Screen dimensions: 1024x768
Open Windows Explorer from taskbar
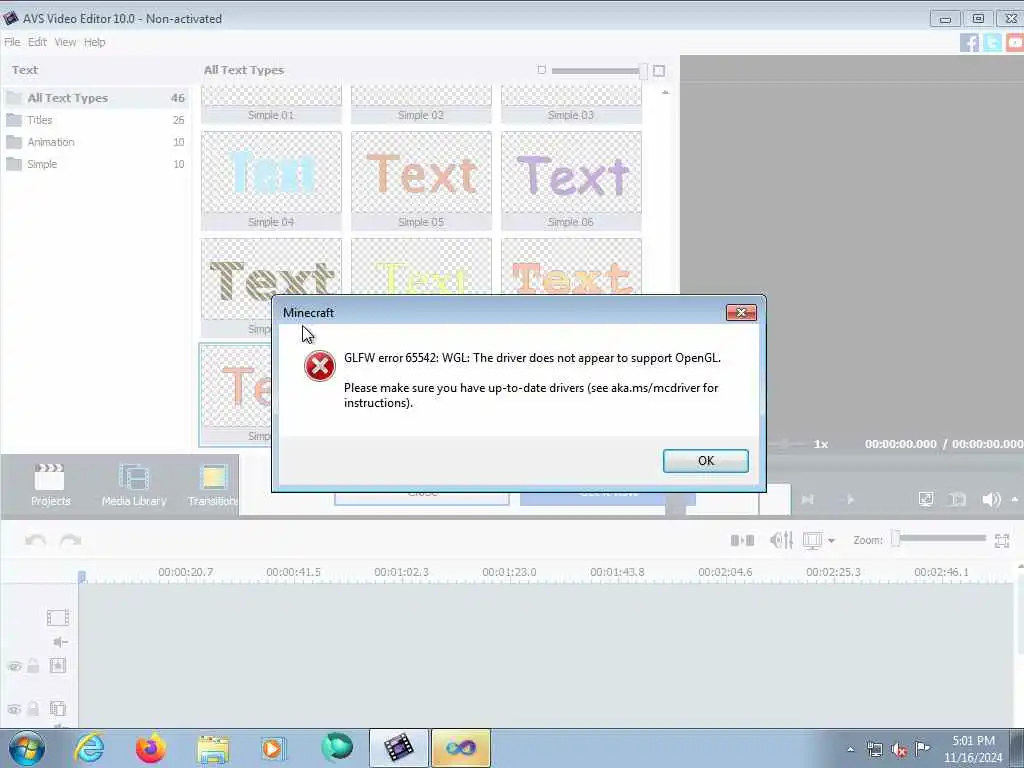pos(212,749)
